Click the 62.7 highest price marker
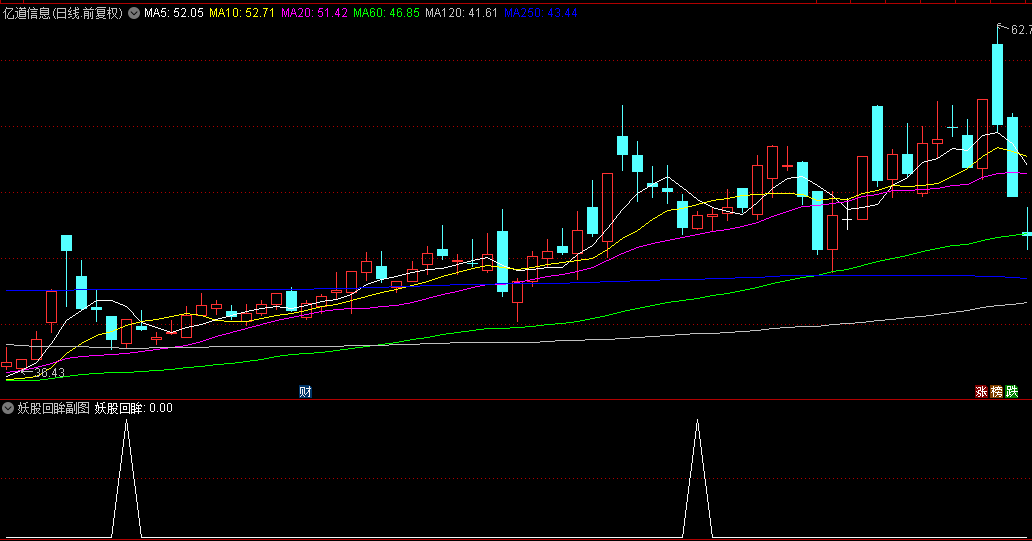 pos(1019,31)
